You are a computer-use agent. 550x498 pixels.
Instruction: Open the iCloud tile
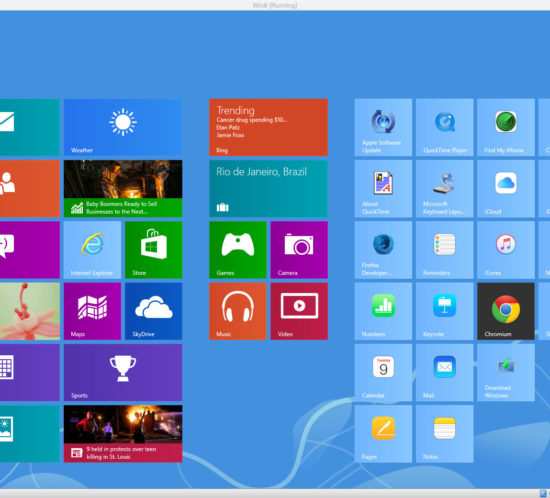click(506, 189)
